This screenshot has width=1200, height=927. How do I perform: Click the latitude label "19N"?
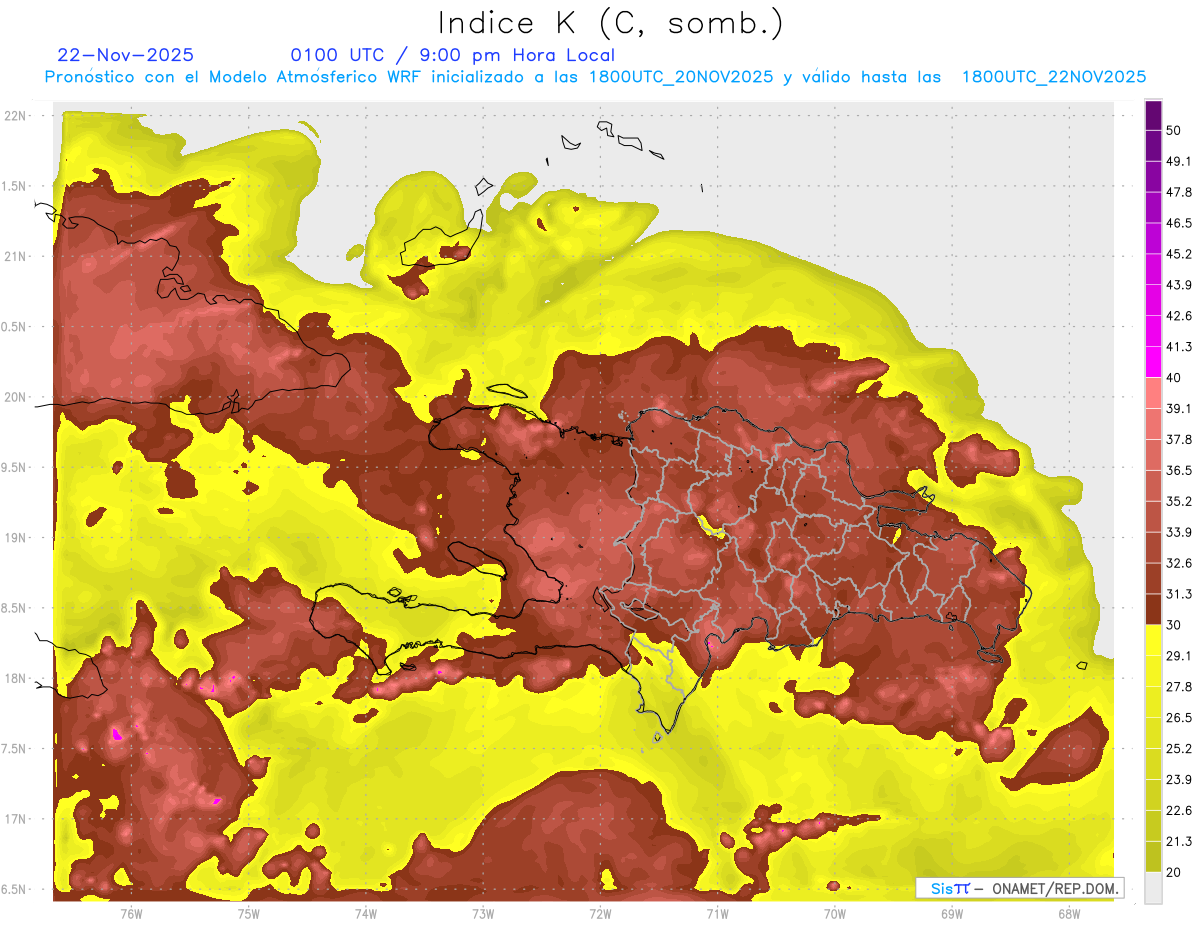click(x=15, y=537)
